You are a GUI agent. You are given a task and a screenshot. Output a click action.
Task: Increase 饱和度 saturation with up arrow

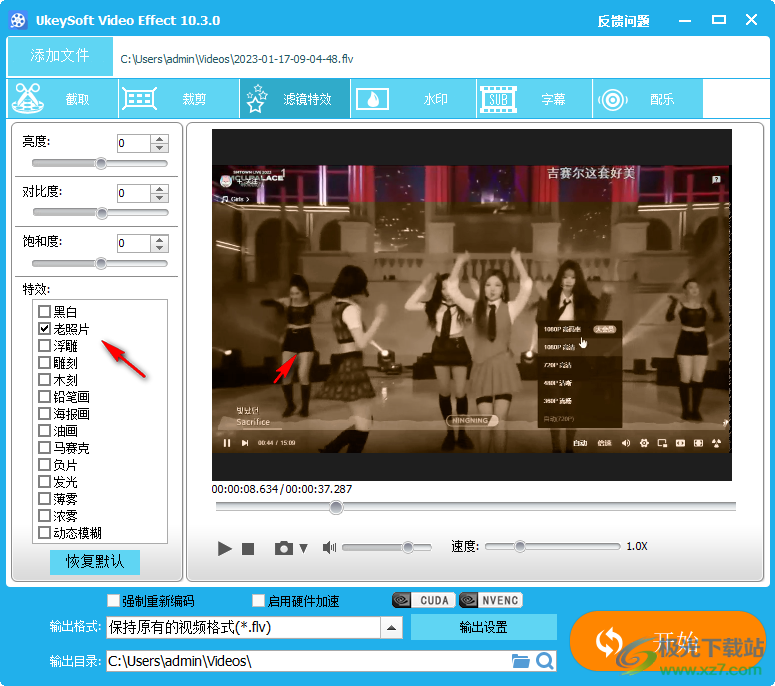(x=159, y=239)
